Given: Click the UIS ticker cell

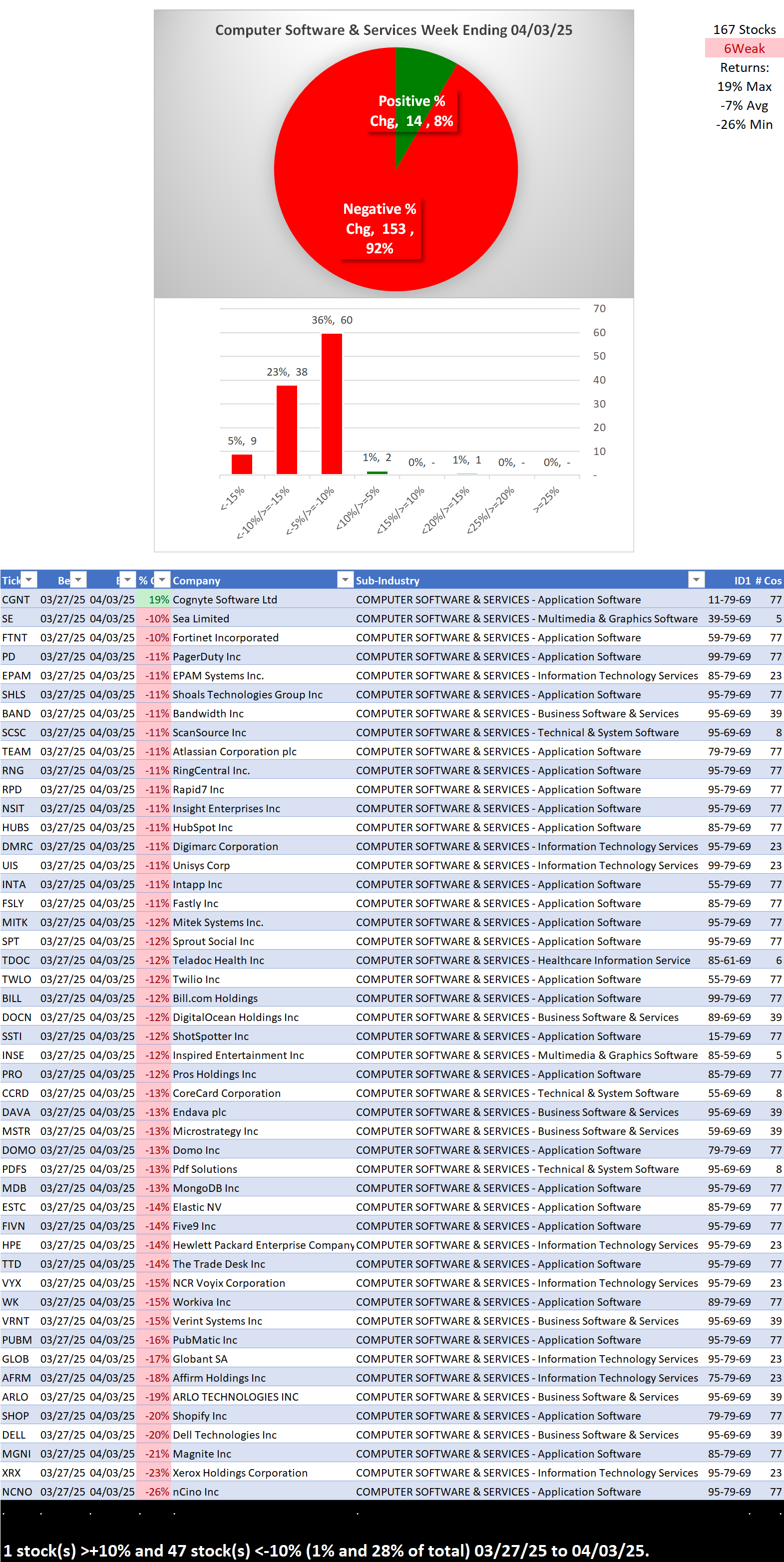Looking at the screenshot, I should (x=19, y=865).
